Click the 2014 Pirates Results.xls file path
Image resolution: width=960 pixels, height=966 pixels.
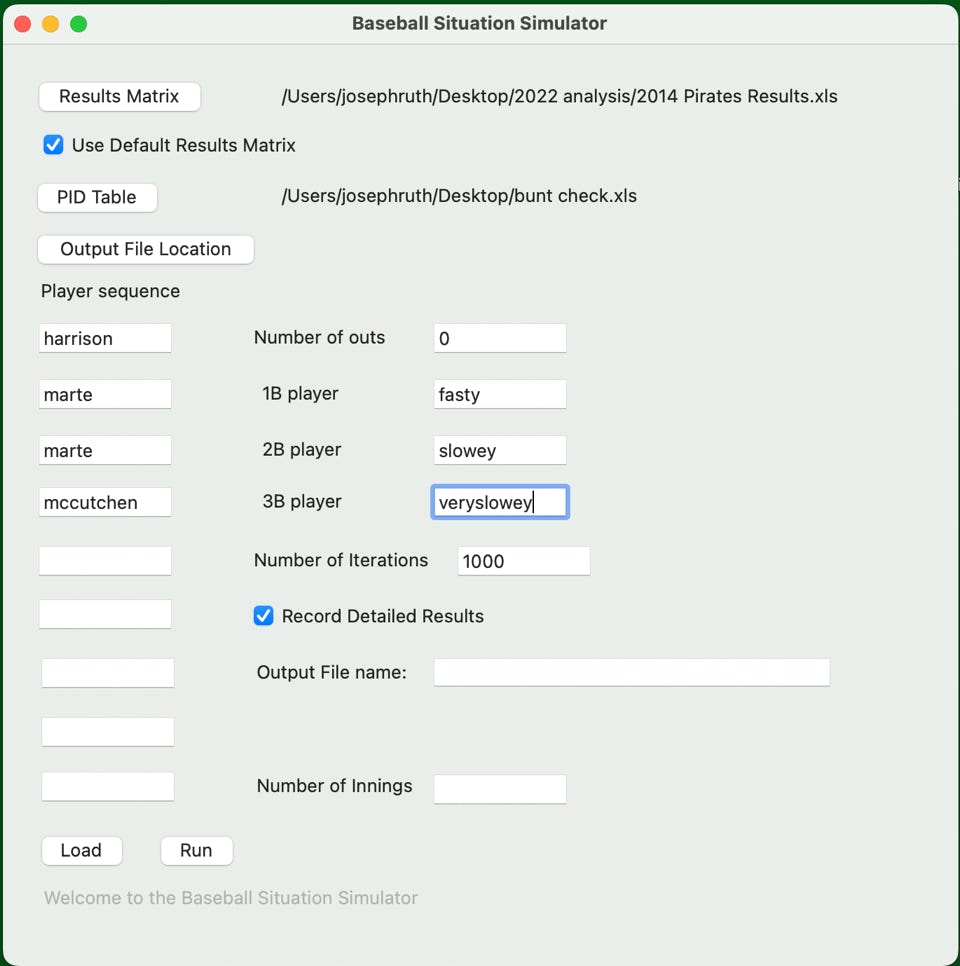coord(559,97)
